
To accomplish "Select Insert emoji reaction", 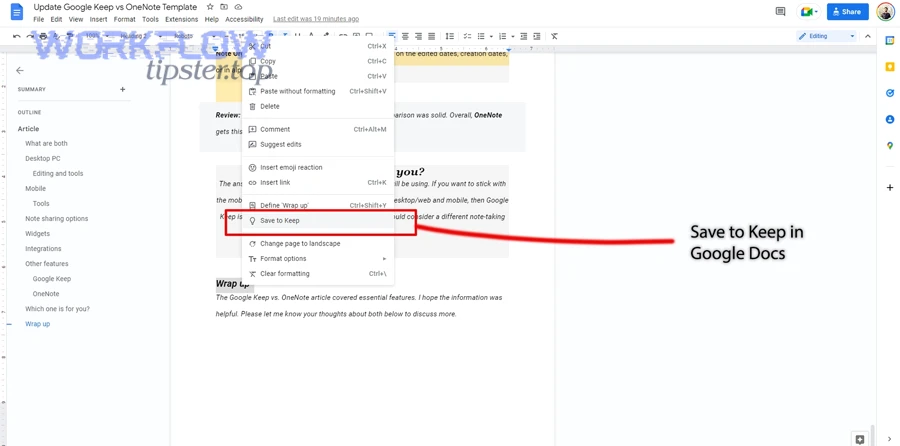I will (318, 167).
